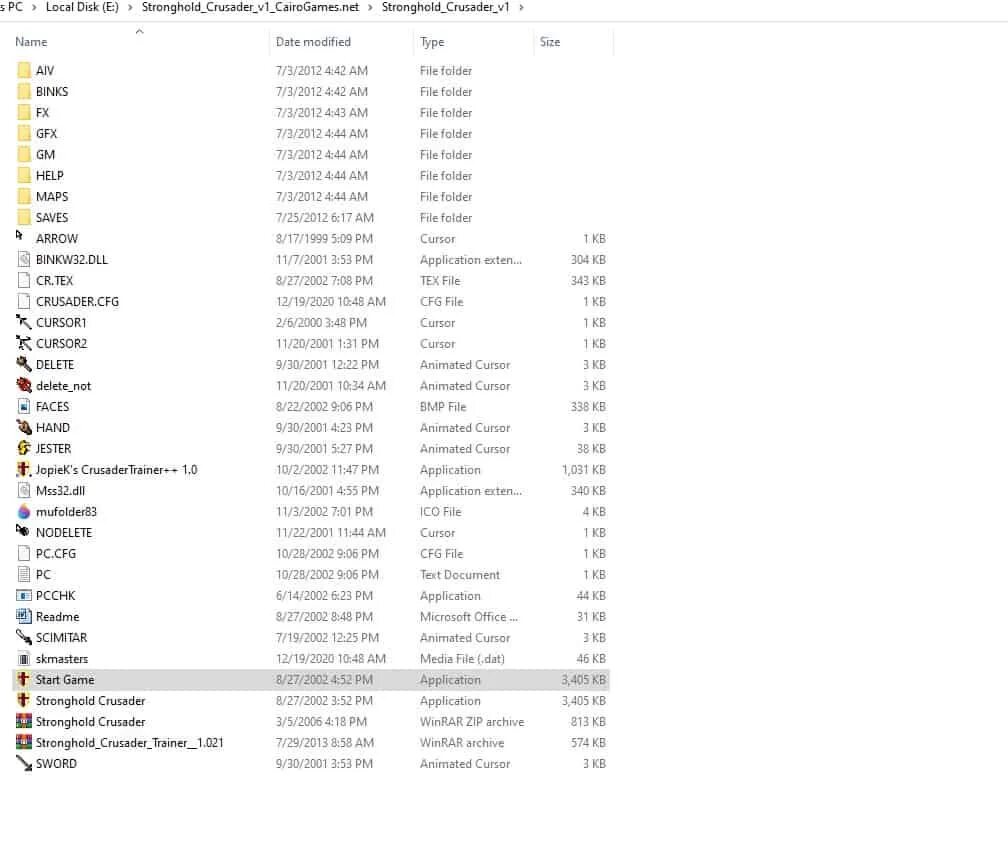Viewport: 1008px width, 849px height.
Task: Click the JESTER cursor icon
Action: coord(24,448)
